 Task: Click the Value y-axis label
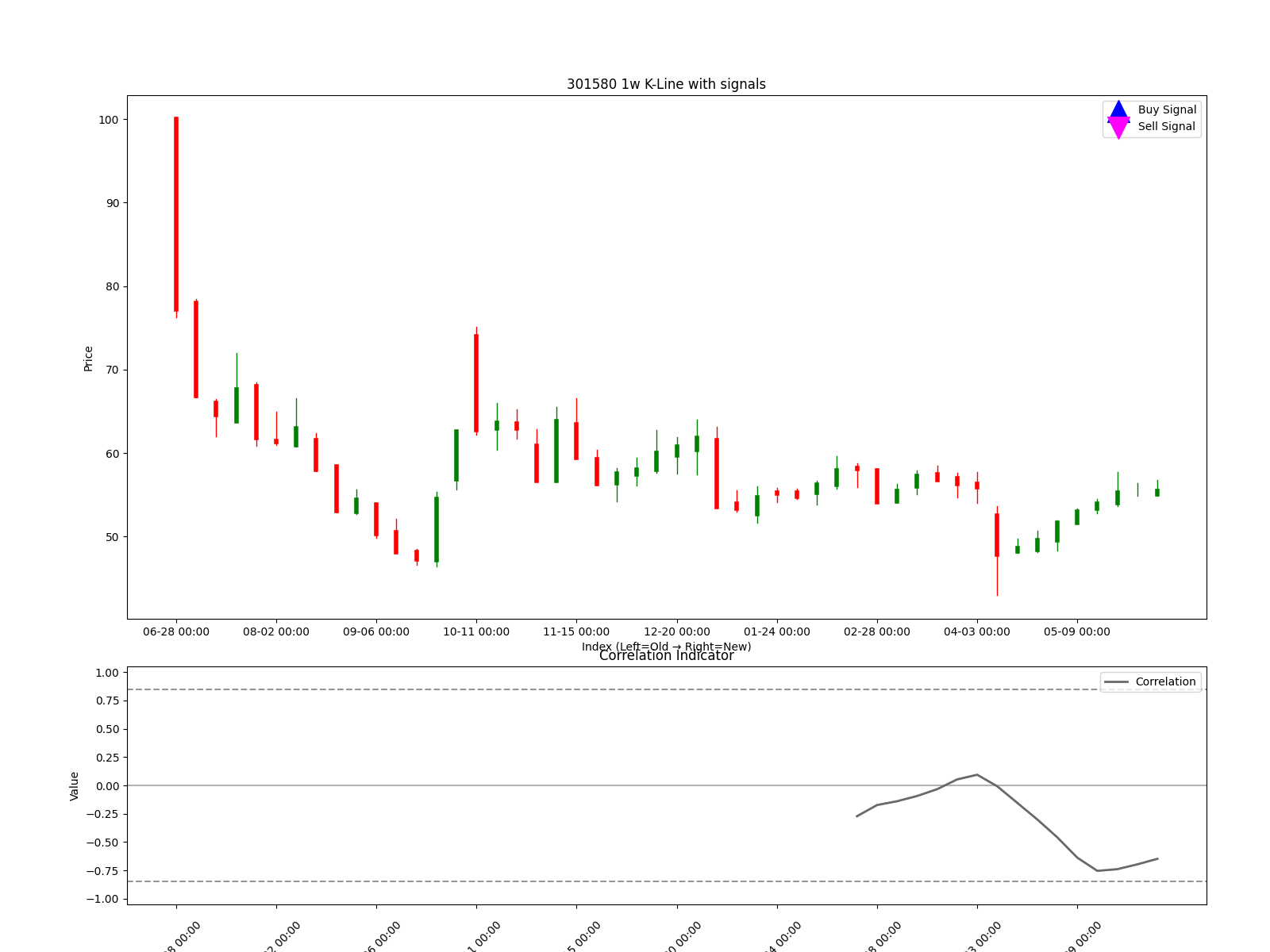tap(75, 786)
